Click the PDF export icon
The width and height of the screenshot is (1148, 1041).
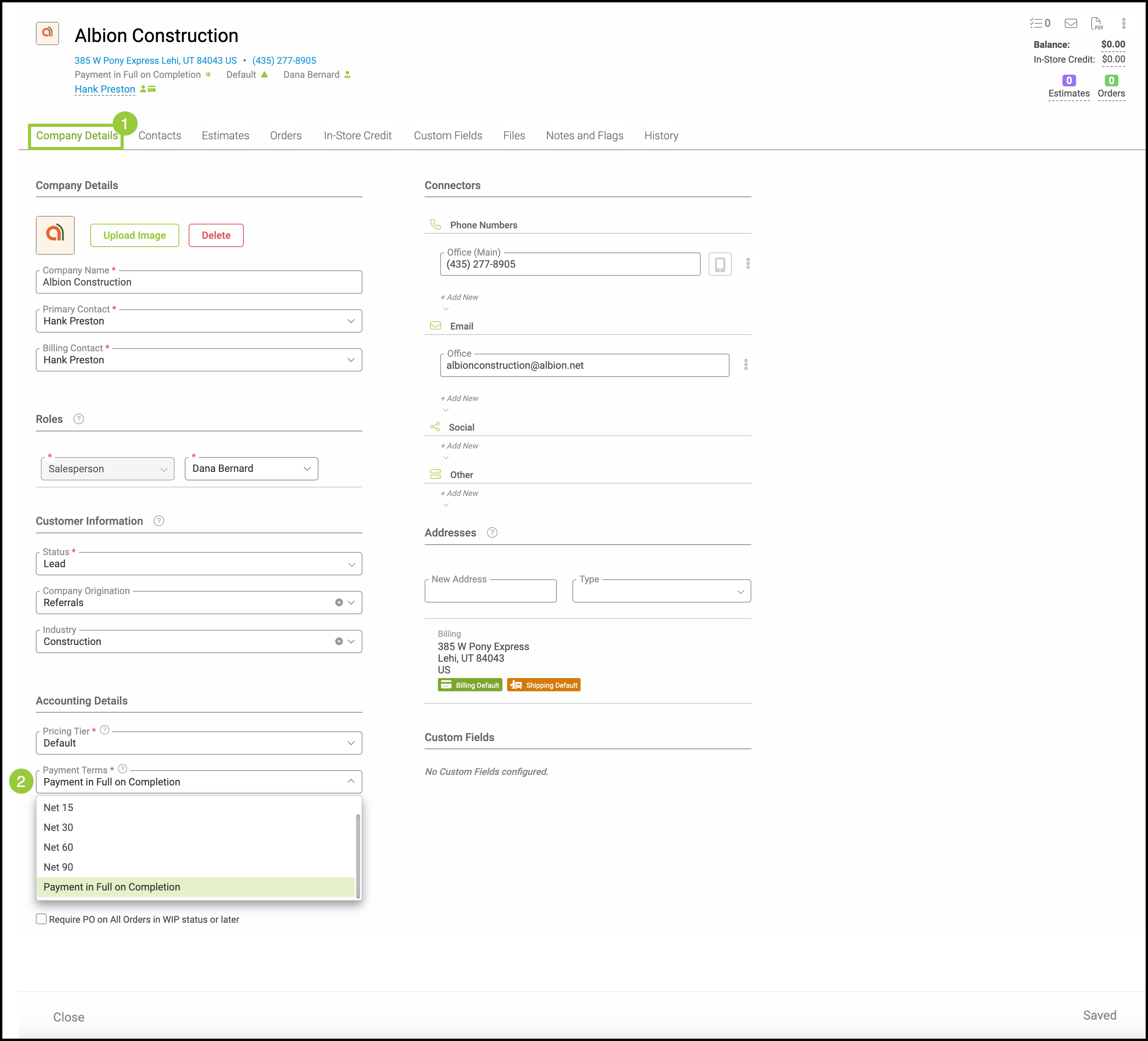point(1096,23)
